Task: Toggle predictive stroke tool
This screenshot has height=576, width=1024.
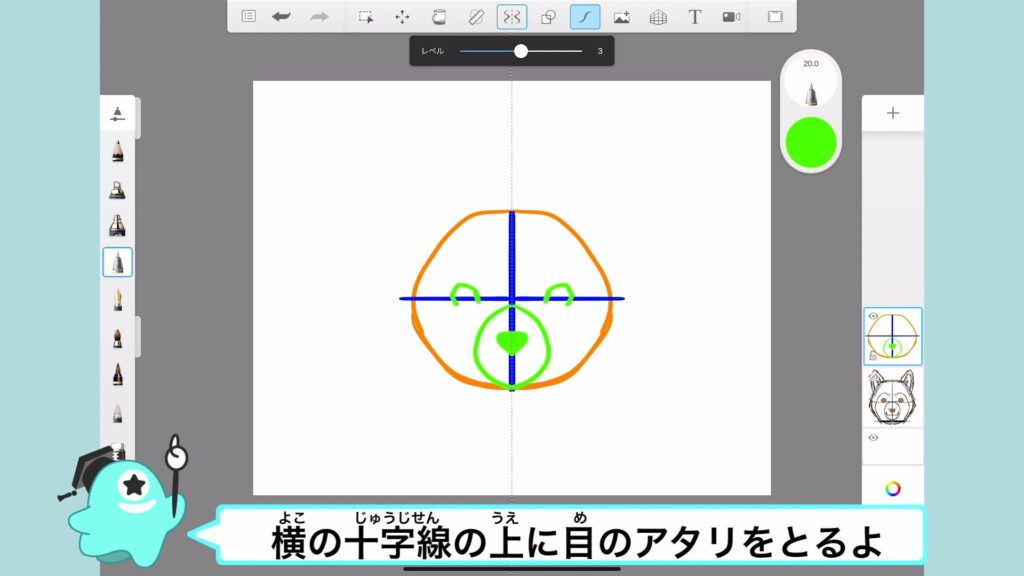Action: [x=585, y=16]
